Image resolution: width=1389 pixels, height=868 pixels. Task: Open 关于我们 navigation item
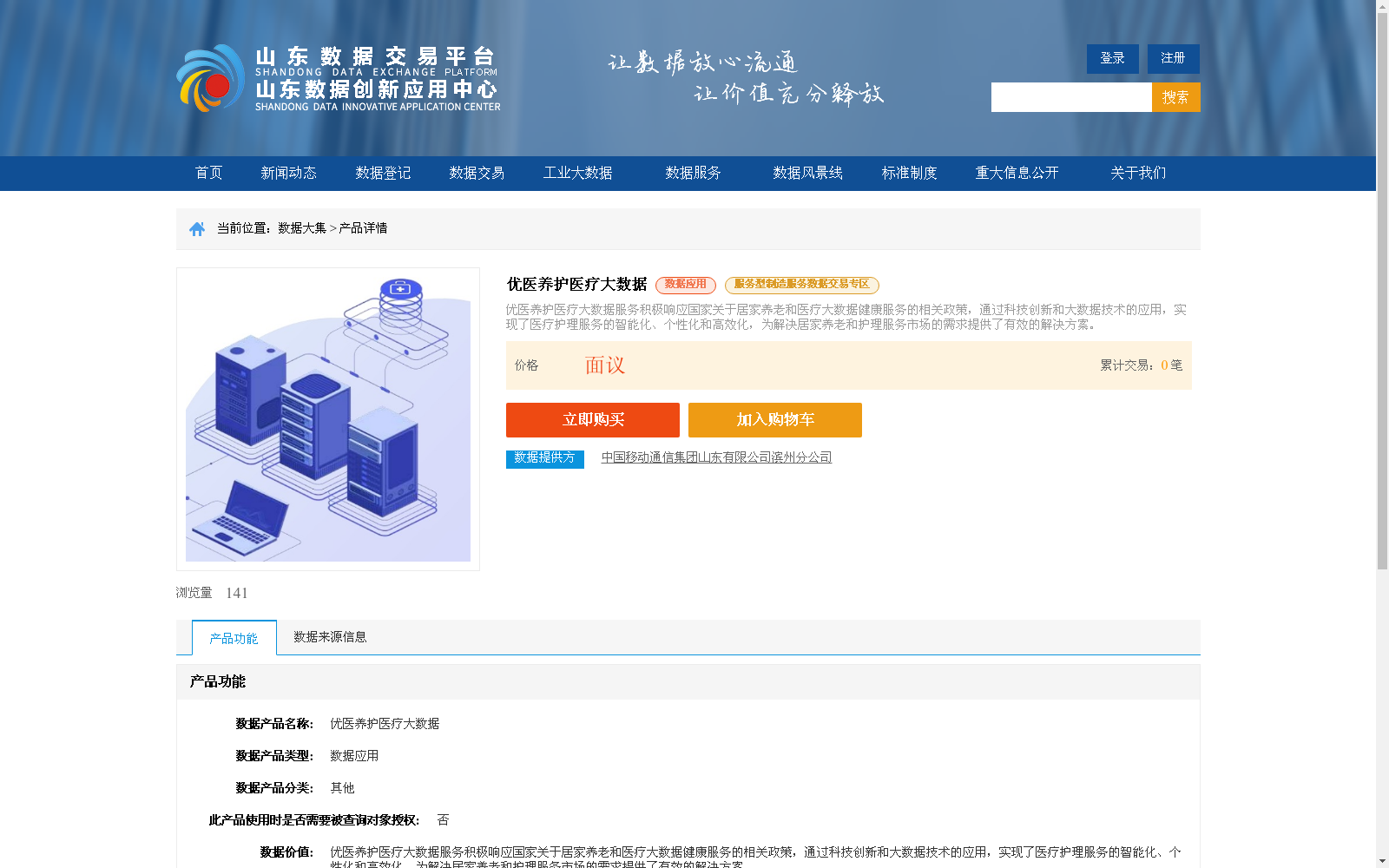(1138, 173)
